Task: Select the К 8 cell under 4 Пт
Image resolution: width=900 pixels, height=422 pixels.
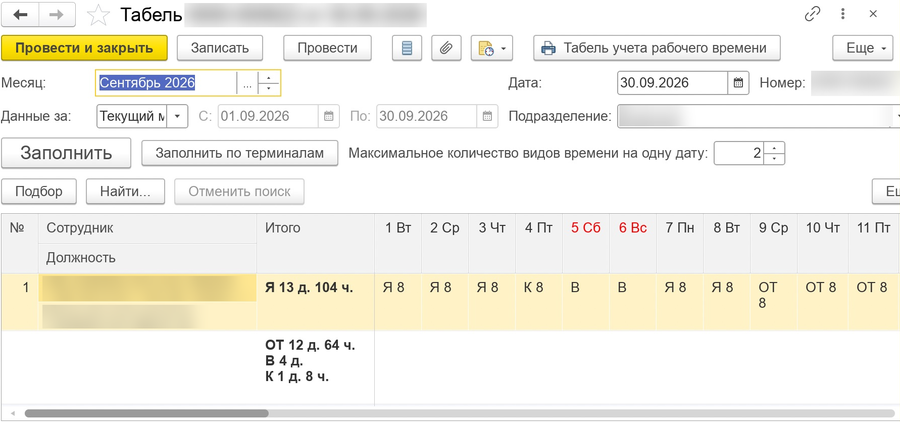Action: pos(538,302)
